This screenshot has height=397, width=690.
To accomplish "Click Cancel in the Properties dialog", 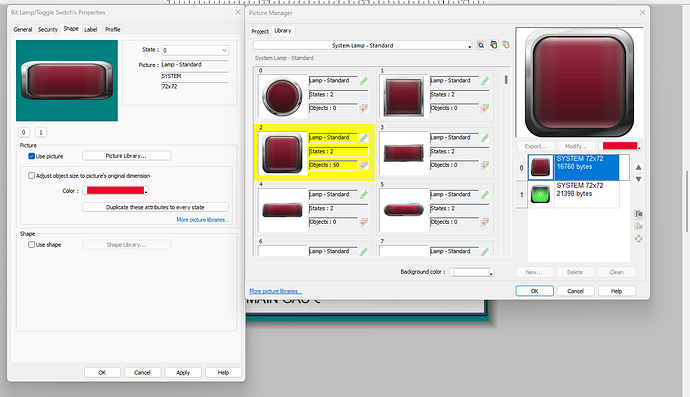I will tap(143, 372).
